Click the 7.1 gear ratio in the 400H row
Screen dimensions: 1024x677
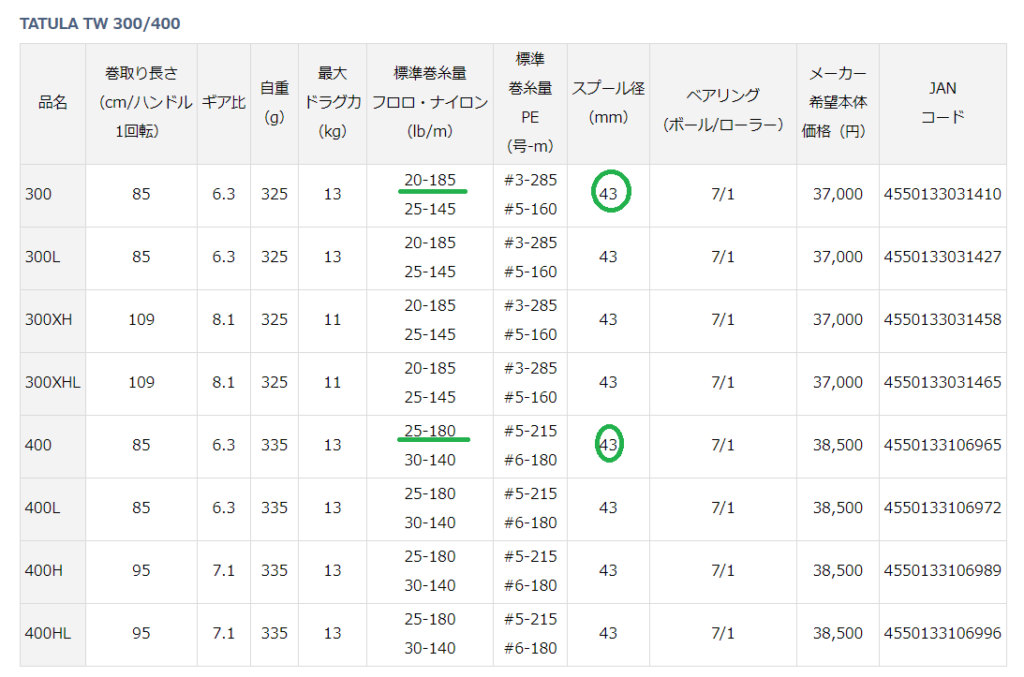click(223, 571)
